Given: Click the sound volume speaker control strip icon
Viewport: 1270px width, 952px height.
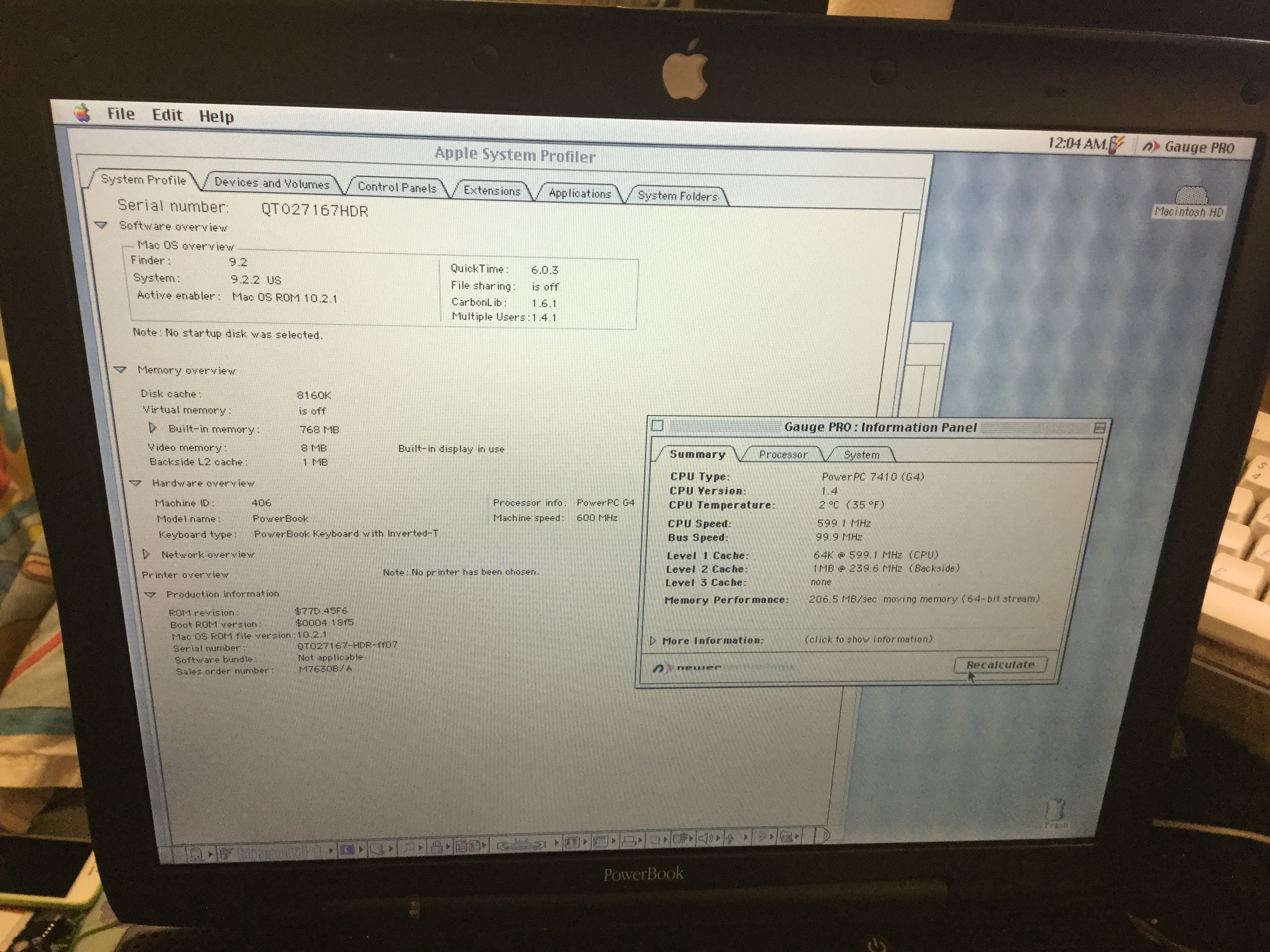Looking at the screenshot, I should (705, 838).
